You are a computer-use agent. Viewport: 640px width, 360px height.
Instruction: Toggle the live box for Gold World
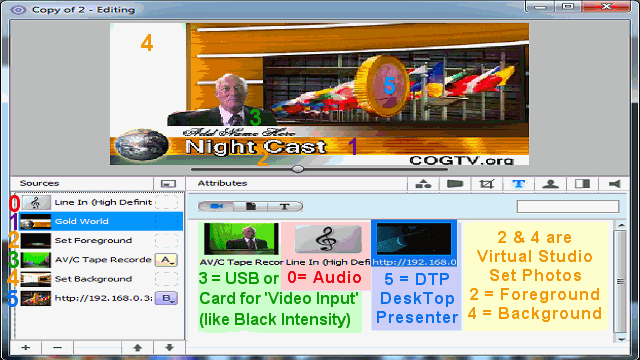pyautogui.click(x=166, y=221)
